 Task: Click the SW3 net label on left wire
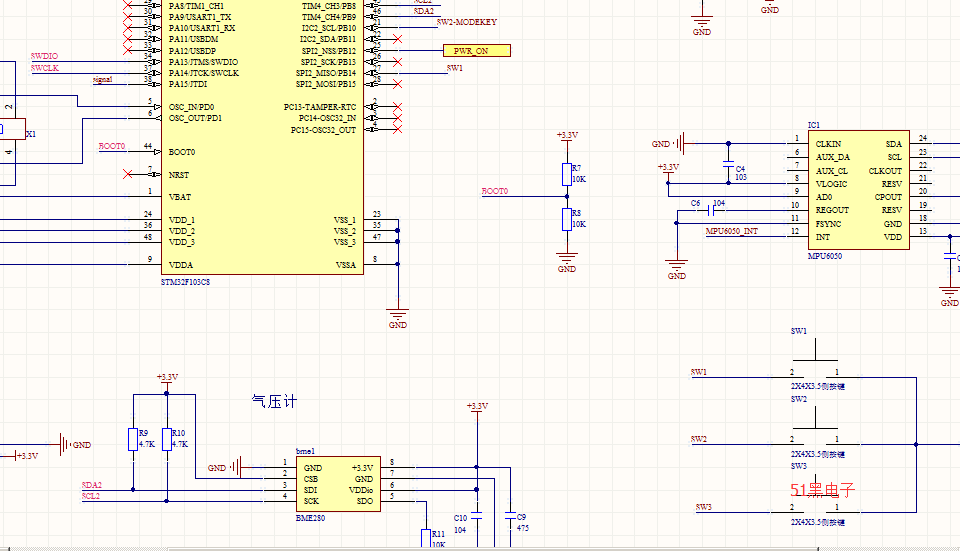[x=703, y=508]
